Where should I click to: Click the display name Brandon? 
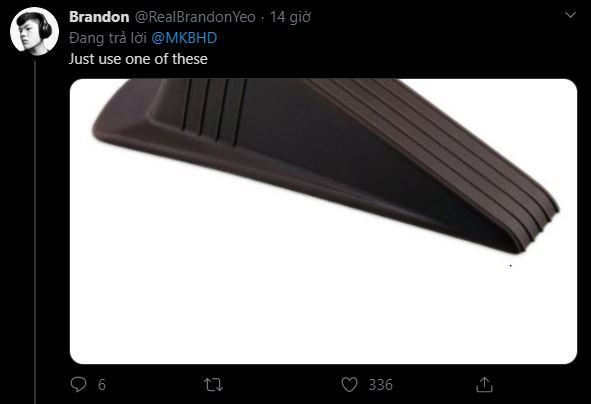pyautogui.click(x=99, y=17)
